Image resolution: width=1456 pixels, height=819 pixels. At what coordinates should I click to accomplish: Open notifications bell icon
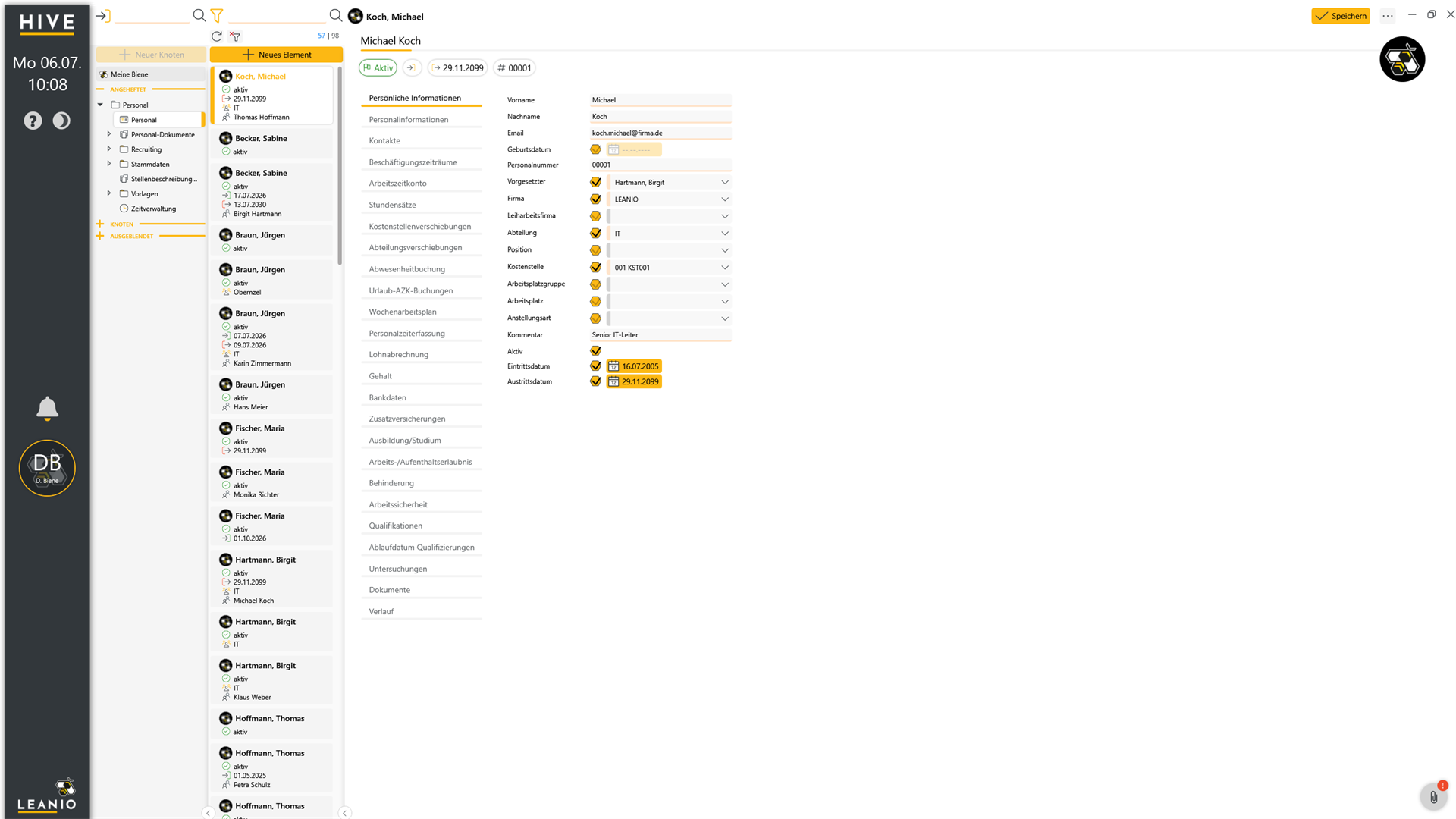[x=47, y=408]
